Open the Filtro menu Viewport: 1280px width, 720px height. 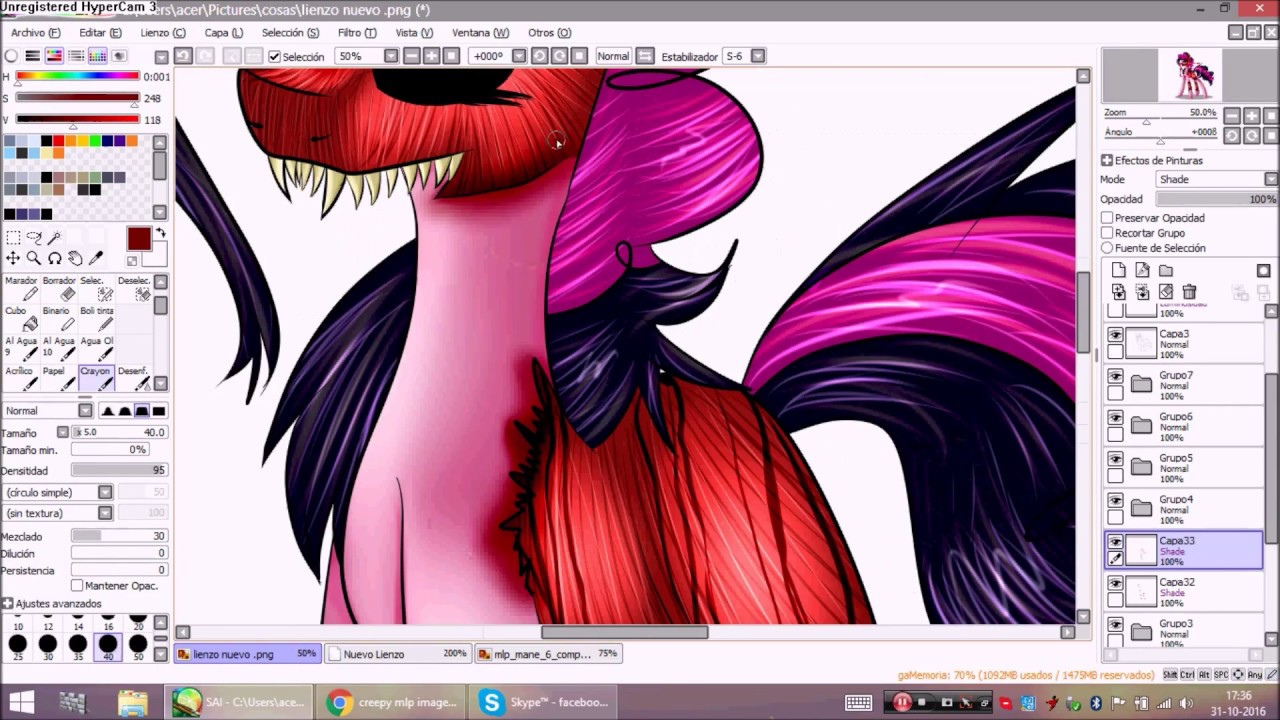(x=357, y=33)
